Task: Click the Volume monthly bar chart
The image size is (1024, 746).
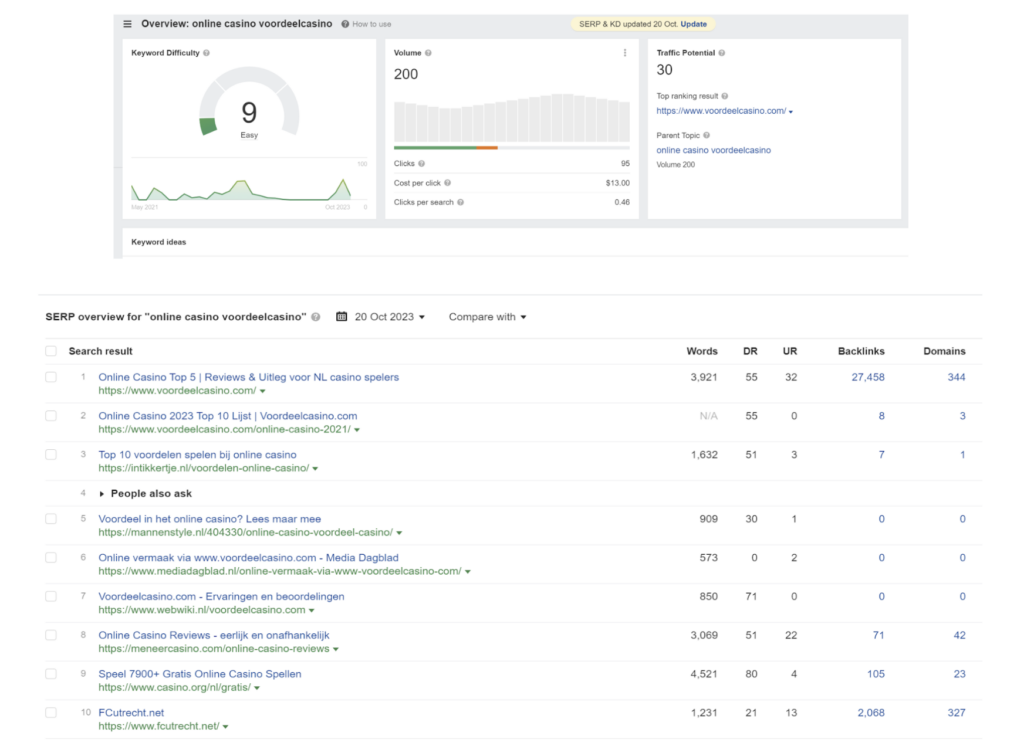Action: 511,118
